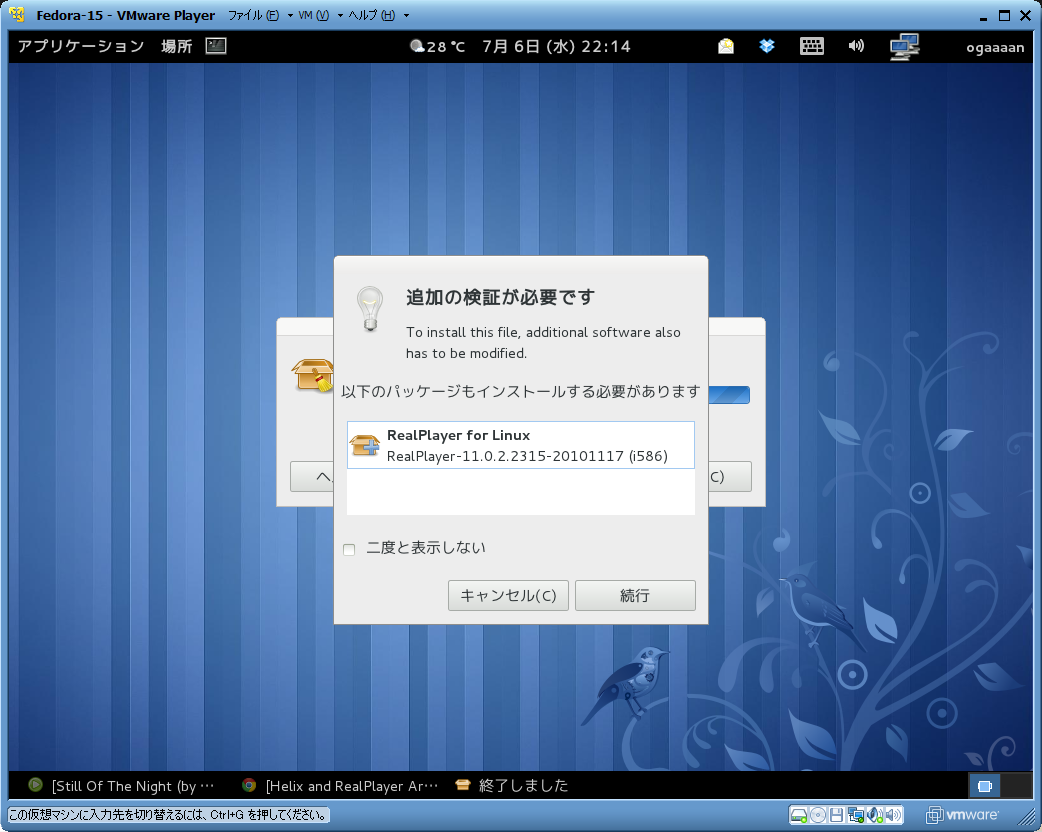Image resolution: width=1042 pixels, height=832 pixels.
Task: Open the ogaaaan user menu
Action: pos(995,47)
